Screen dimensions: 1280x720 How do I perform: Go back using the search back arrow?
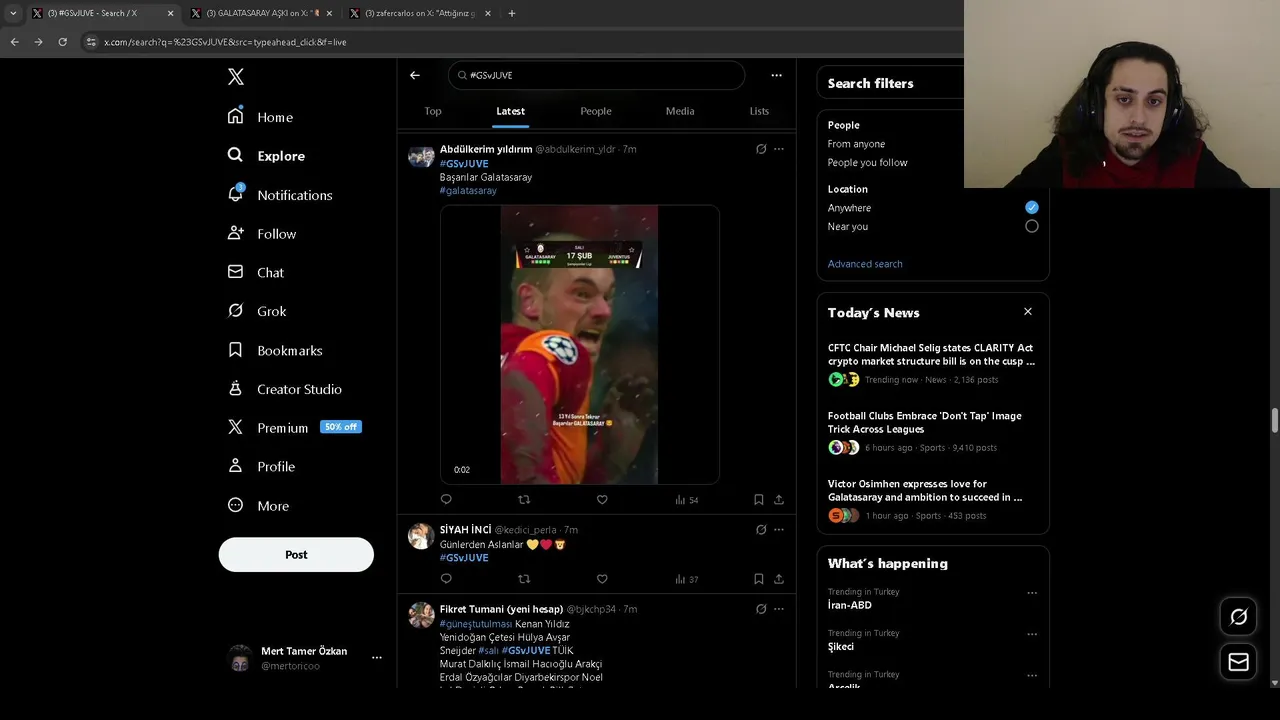pyautogui.click(x=415, y=75)
